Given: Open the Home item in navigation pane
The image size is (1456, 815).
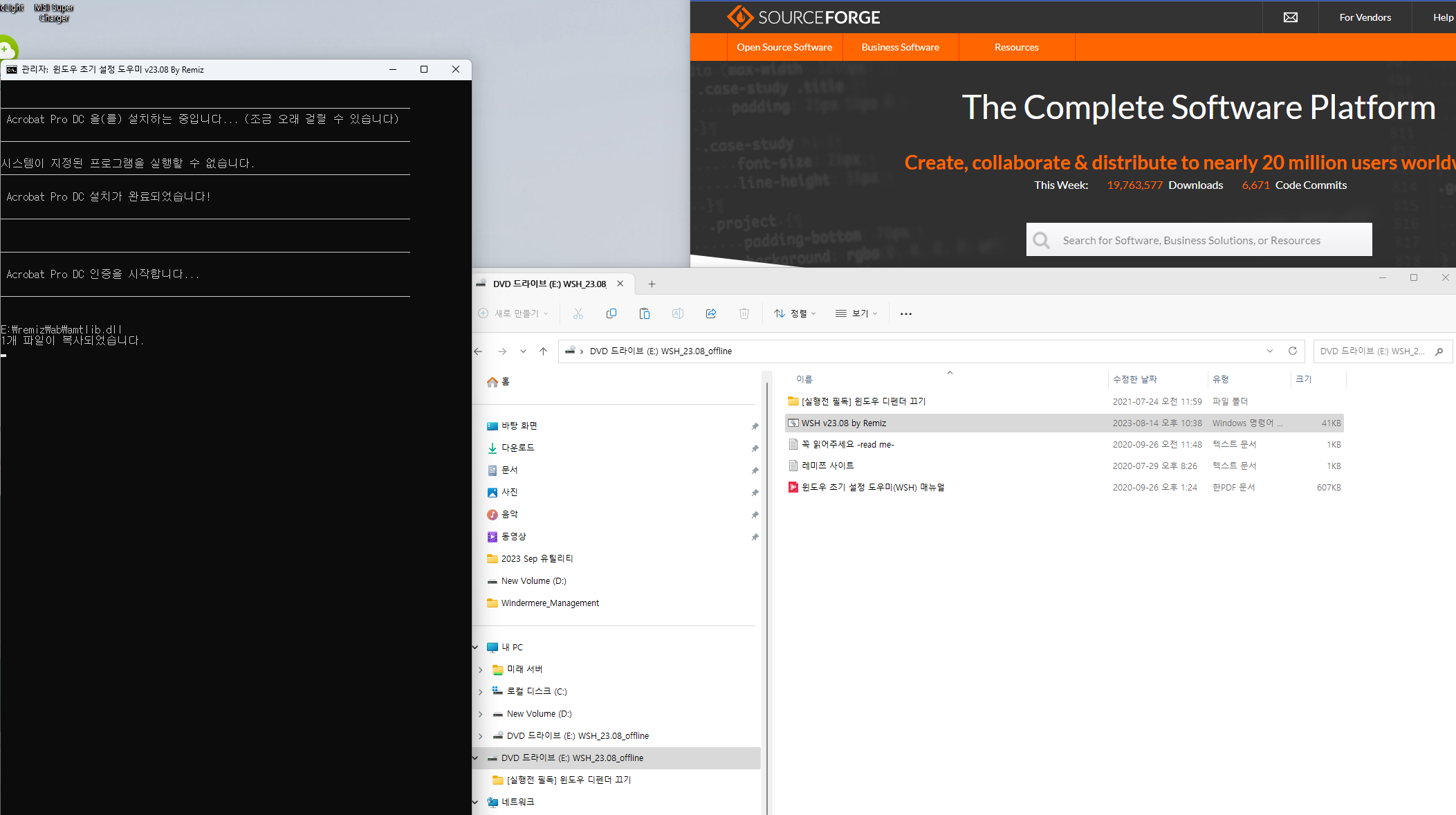Looking at the screenshot, I should 498,382.
